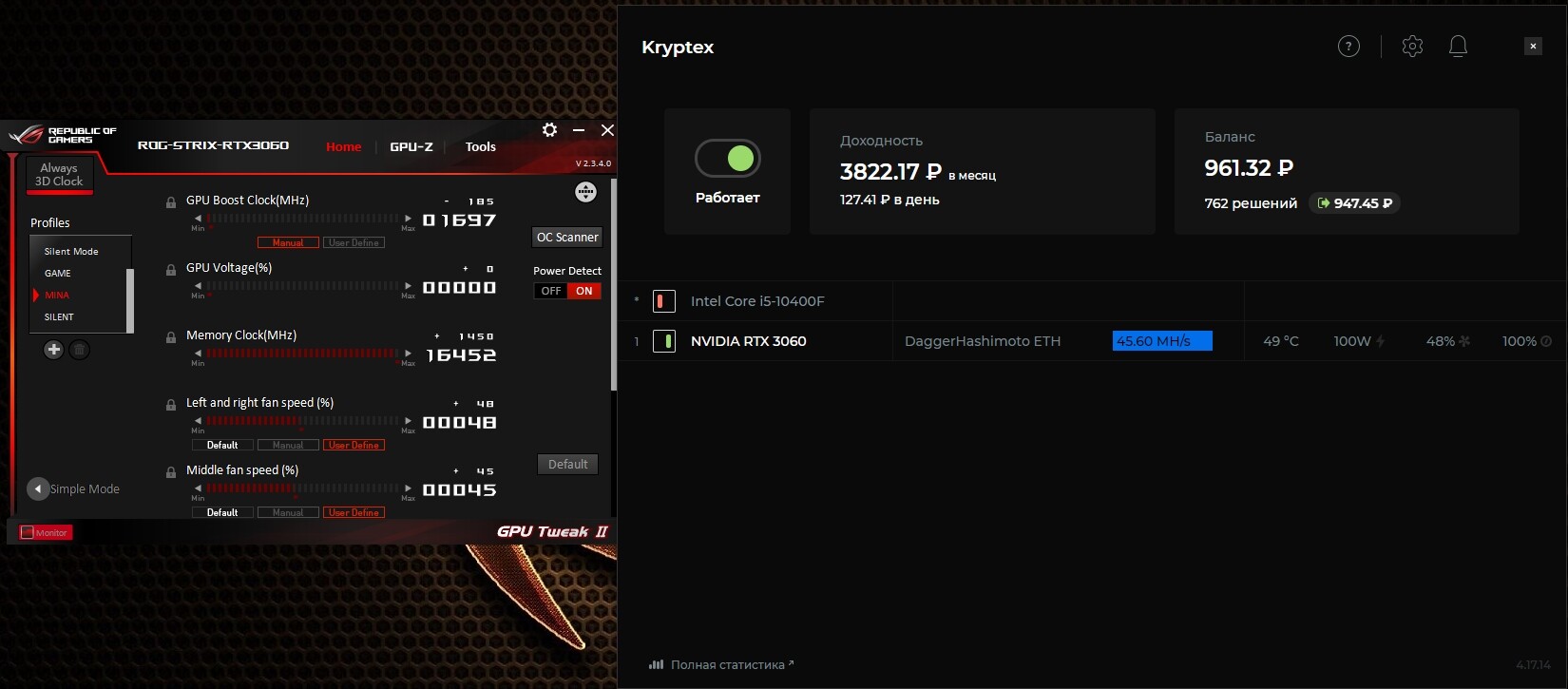Select User Define for GPU Boost Clock
Viewport: 1568px width, 689px height.
tap(354, 242)
